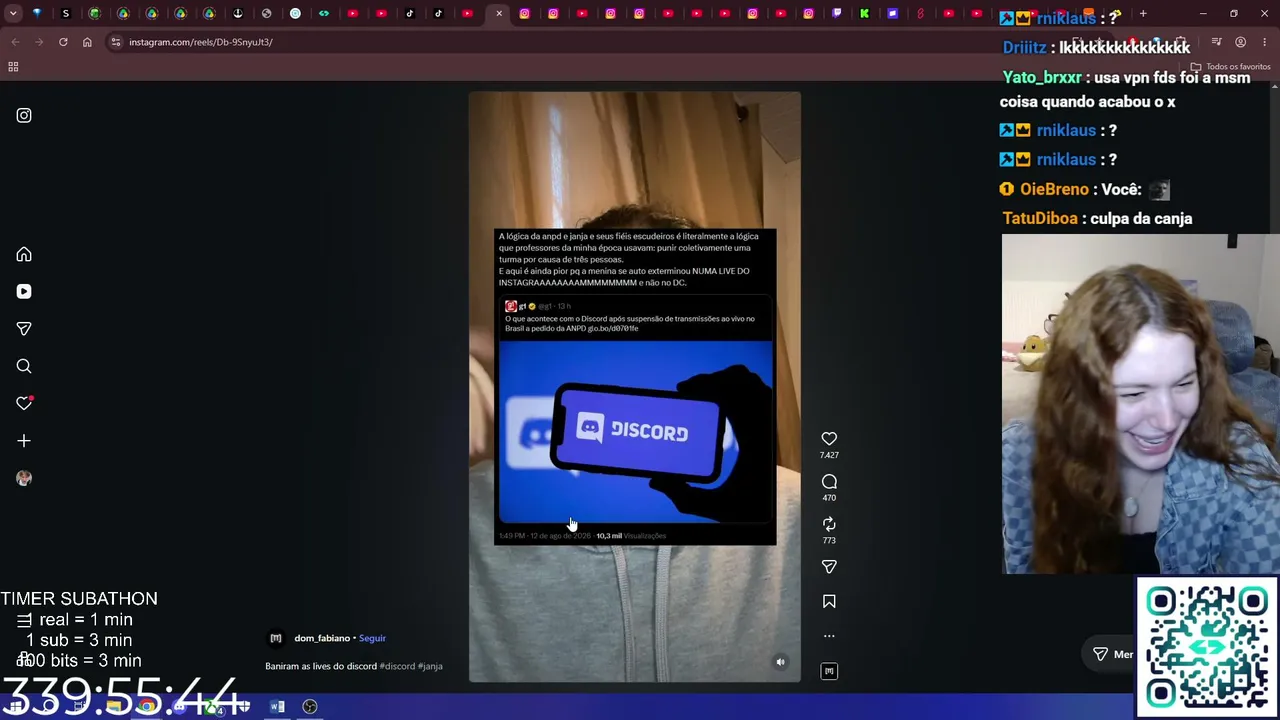
Task: Open dom_fabiano's profile picture beside username
Action: pos(276,638)
